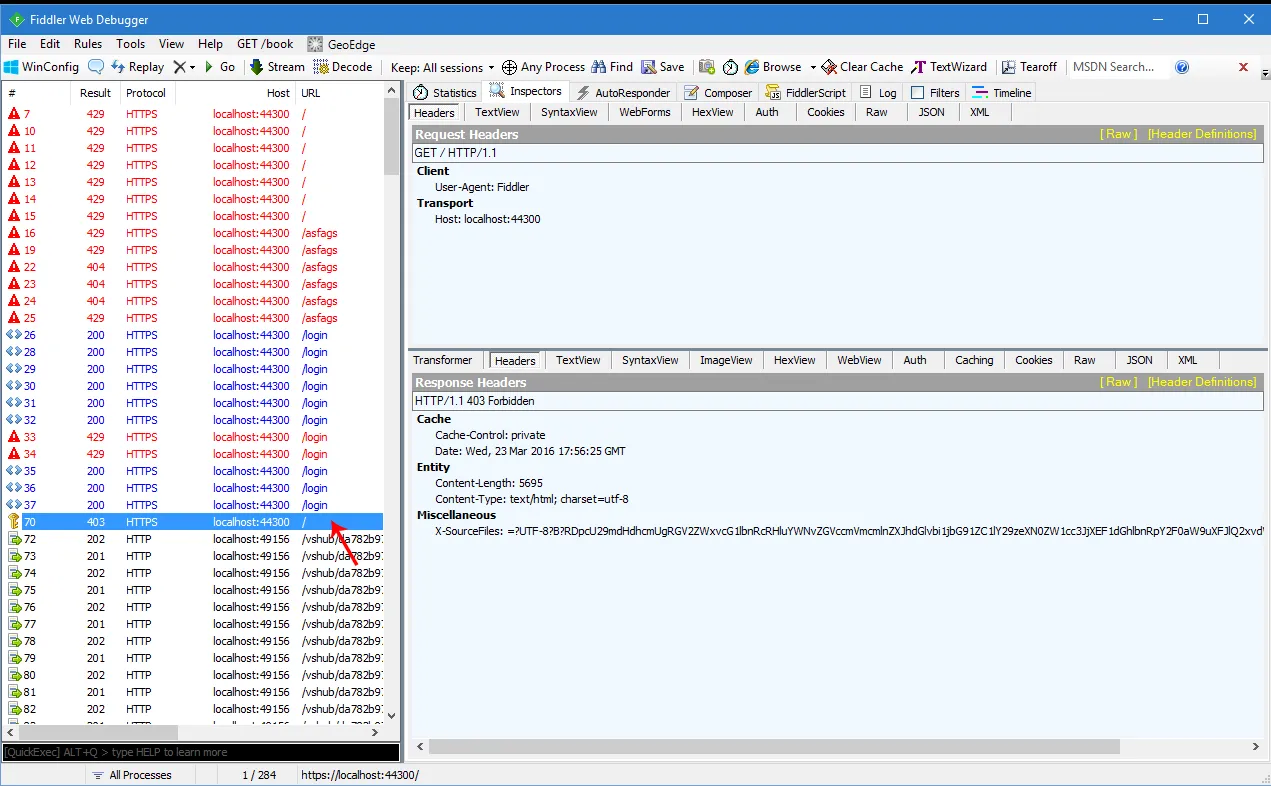Click GET /book menu item
The image size is (1271, 786).
click(265, 44)
